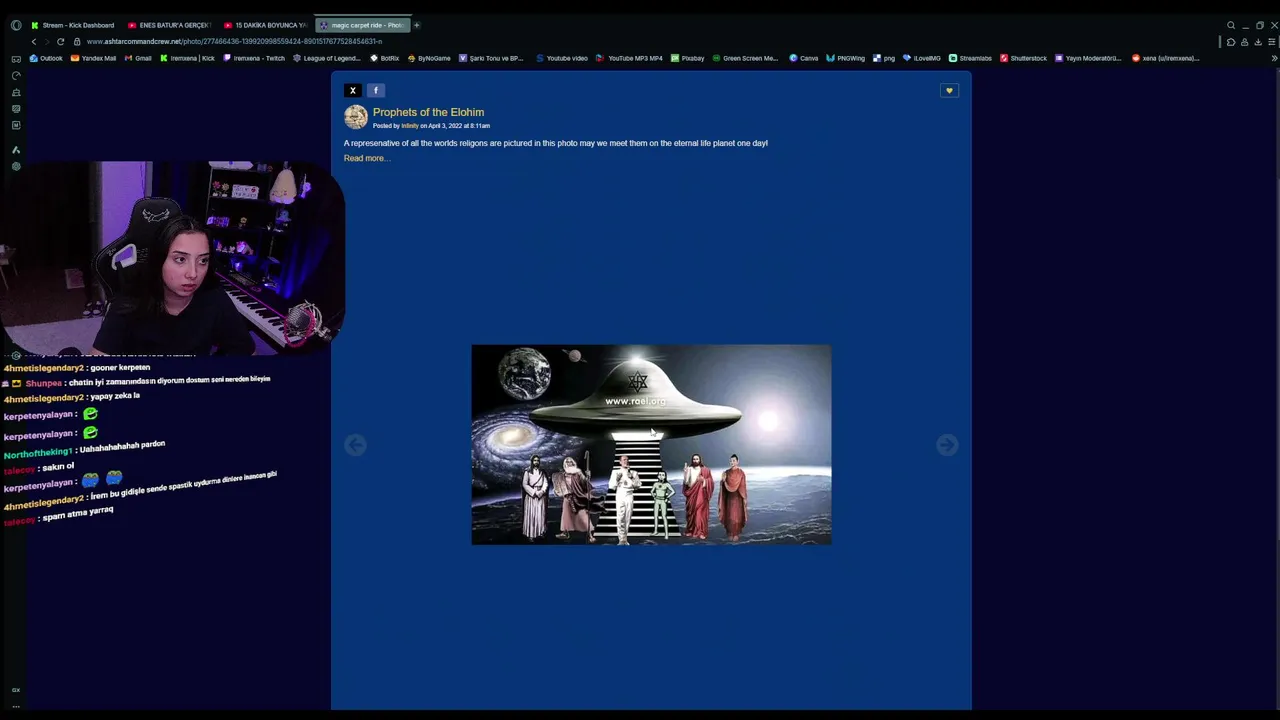Open the YouTube MP3 MP4 bookmark
The height and width of the screenshot is (720, 1280).
coord(630,58)
